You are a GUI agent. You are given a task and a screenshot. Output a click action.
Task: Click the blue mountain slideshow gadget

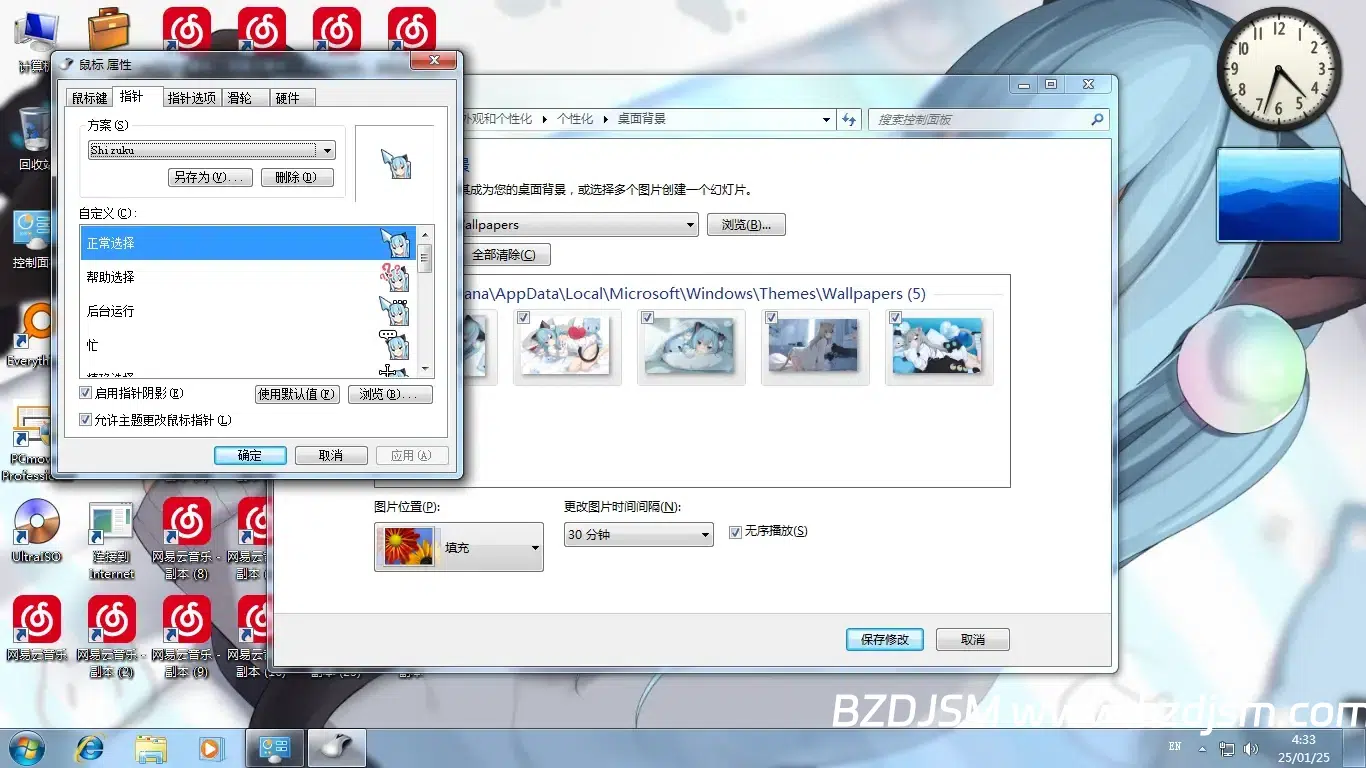point(1278,195)
